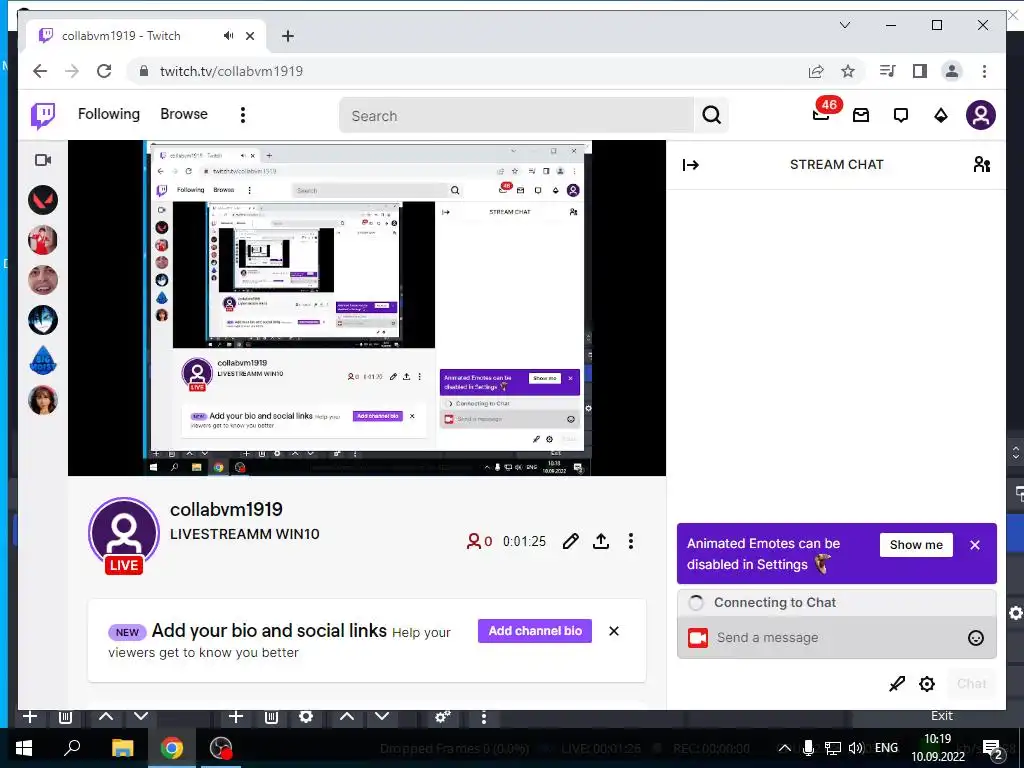Open notifications with the 46 badge
The width and height of the screenshot is (1024, 768).
tap(824, 112)
